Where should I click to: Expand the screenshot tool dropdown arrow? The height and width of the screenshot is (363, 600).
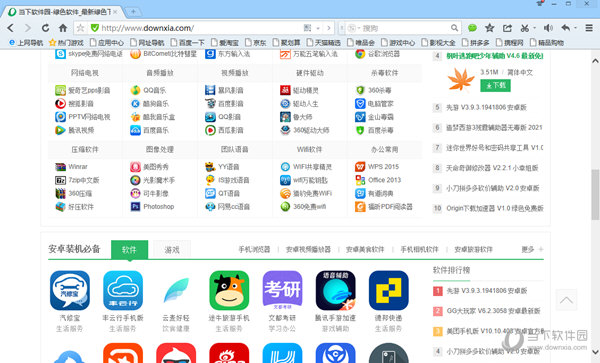(x=535, y=28)
